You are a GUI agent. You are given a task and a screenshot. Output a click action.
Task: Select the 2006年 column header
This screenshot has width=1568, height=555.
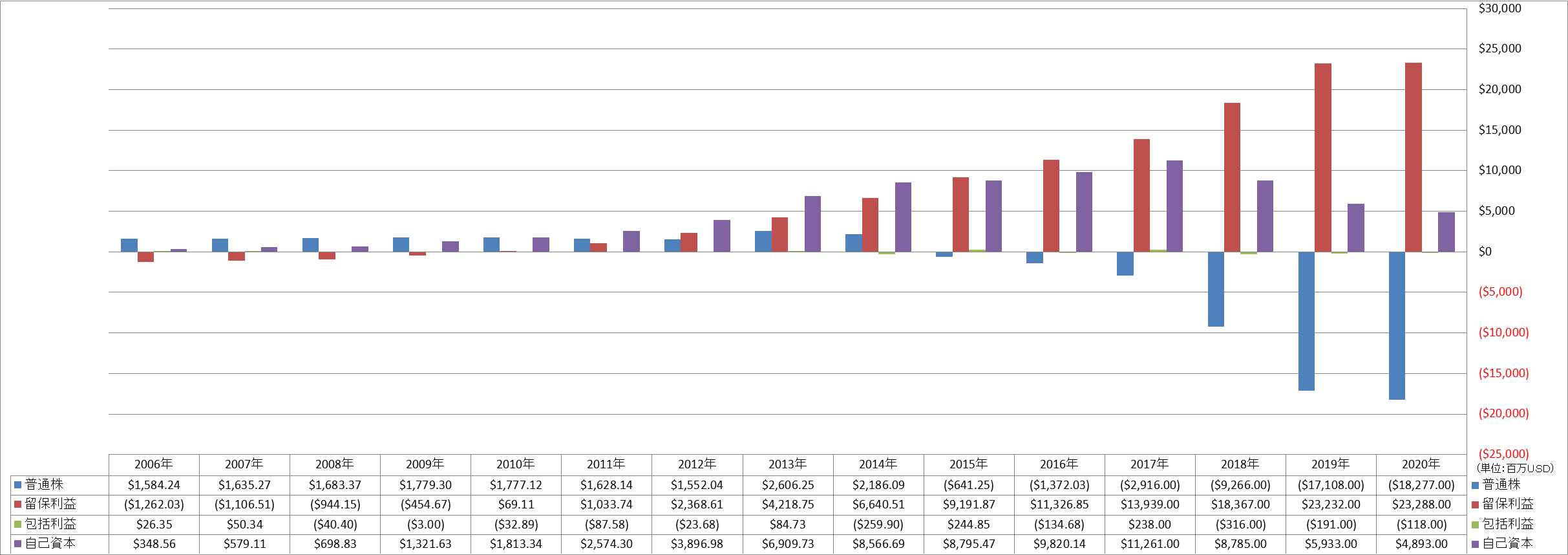154,464
